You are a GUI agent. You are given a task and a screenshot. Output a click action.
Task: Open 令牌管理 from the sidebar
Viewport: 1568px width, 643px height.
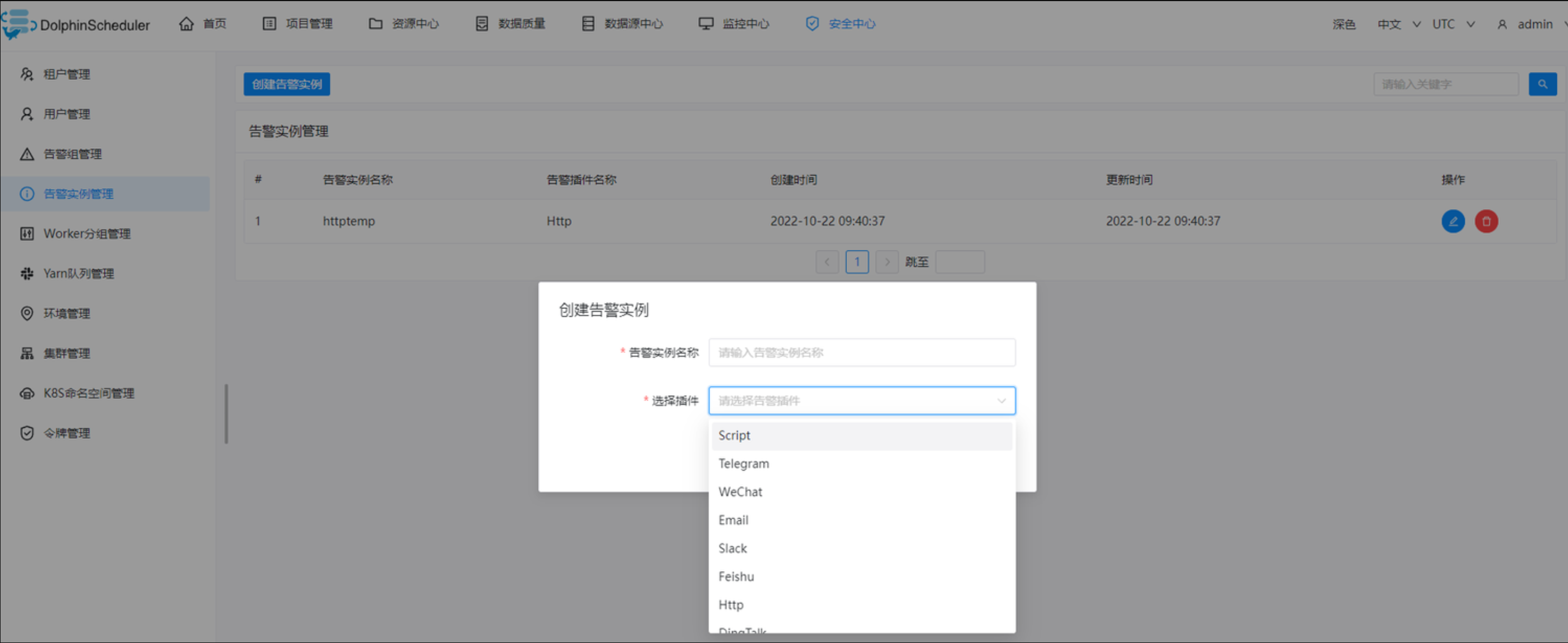point(66,433)
